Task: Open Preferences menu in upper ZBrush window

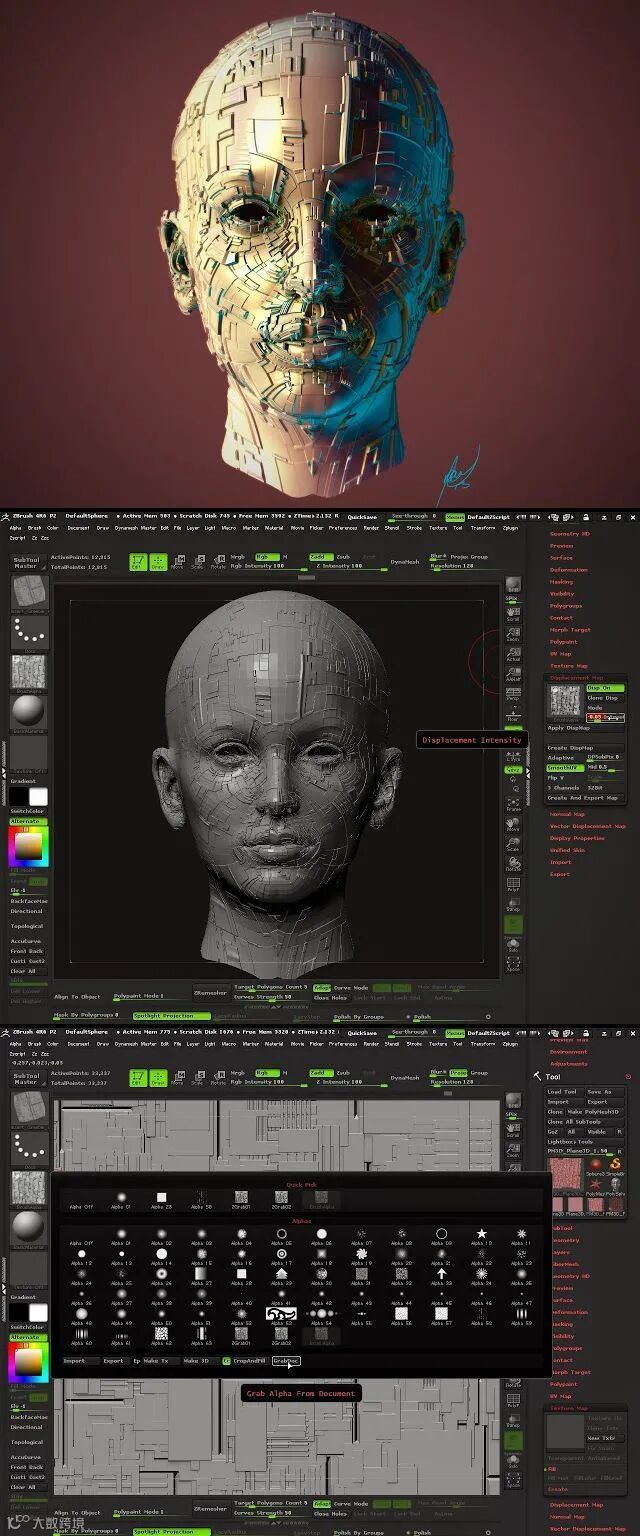Action: [x=343, y=527]
